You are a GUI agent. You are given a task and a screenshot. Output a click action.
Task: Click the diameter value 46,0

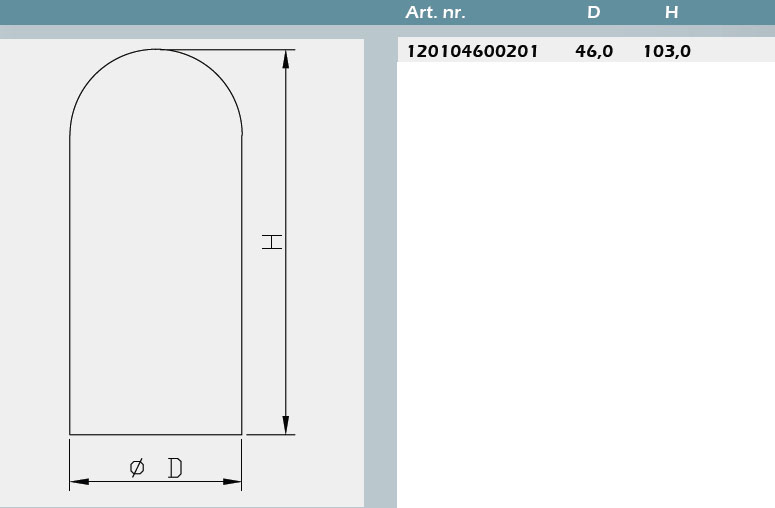pos(594,51)
